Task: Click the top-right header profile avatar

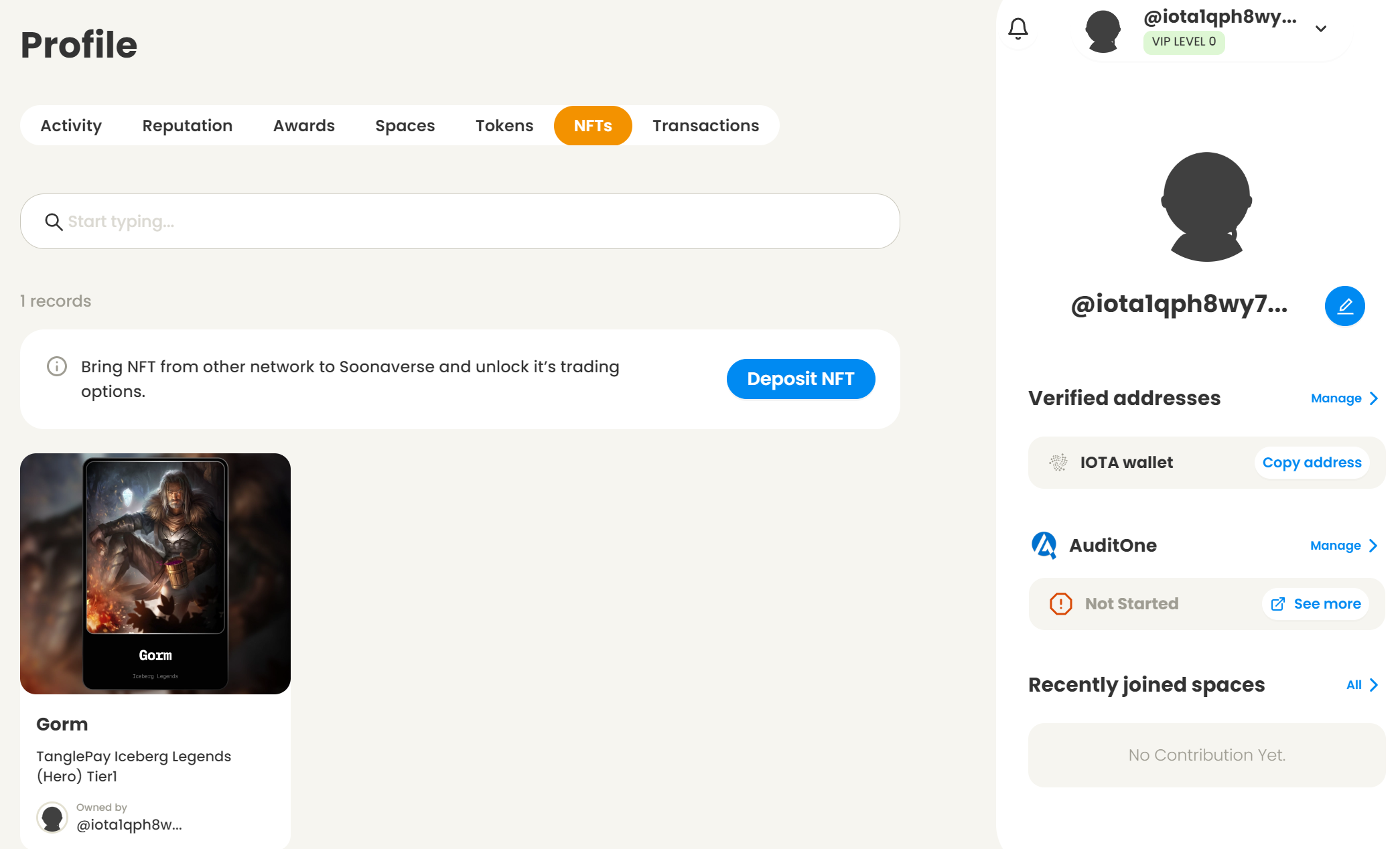Action: coord(1103,31)
